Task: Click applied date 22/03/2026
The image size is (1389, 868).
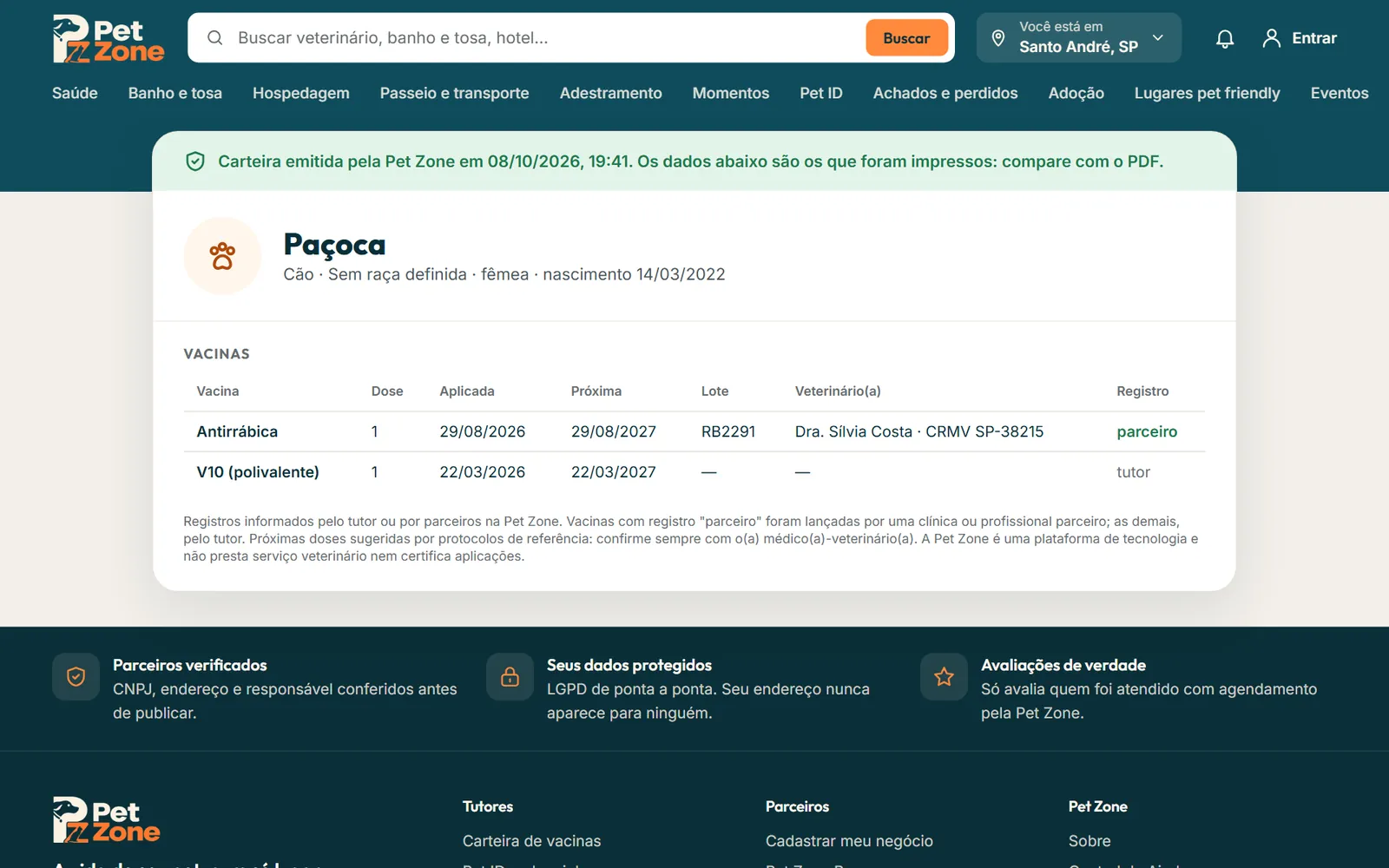Action: [x=483, y=472]
